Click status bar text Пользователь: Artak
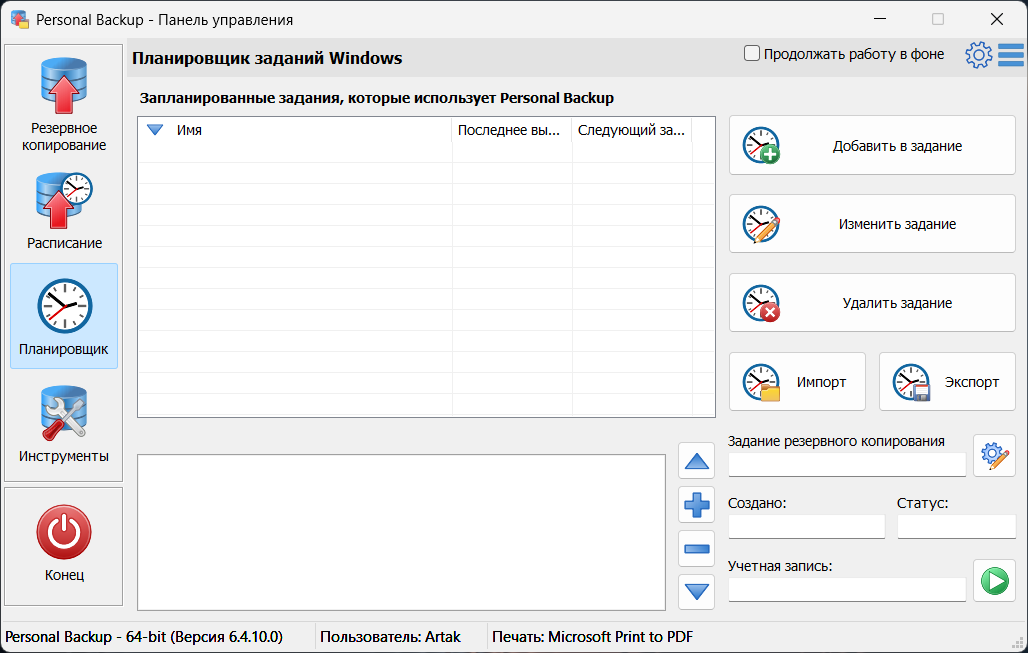The image size is (1028, 653). pyautogui.click(x=390, y=637)
